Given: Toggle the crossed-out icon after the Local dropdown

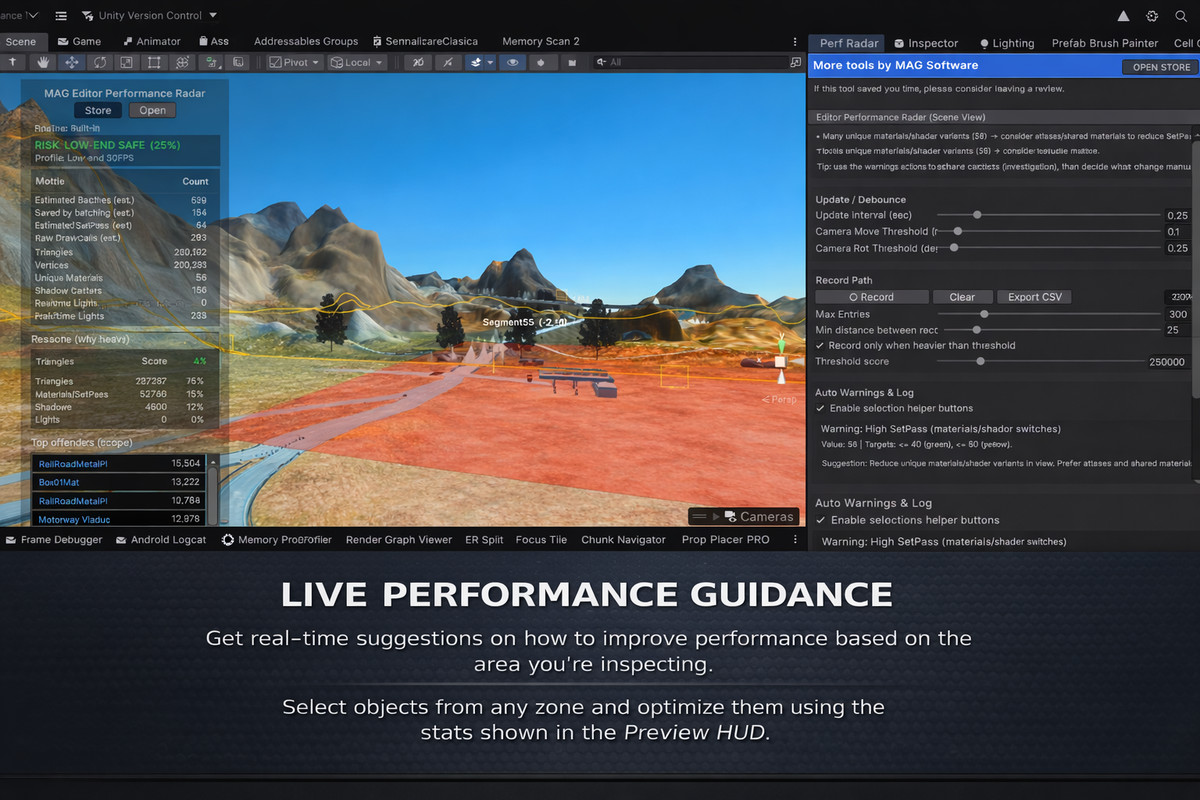Looking at the screenshot, I should point(418,62).
